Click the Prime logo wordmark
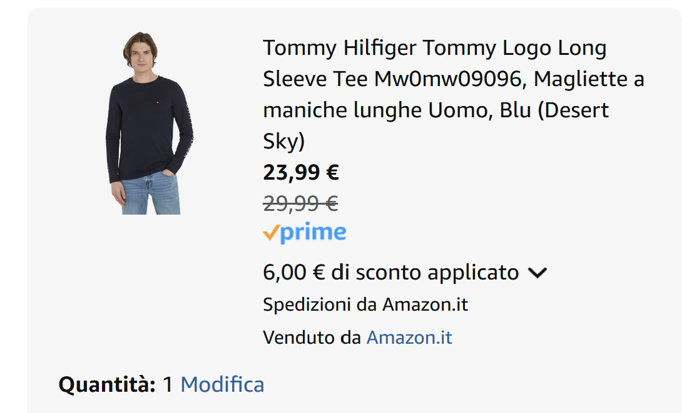The height and width of the screenshot is (413, 682). pyautogui.click(x=314, y=233)
